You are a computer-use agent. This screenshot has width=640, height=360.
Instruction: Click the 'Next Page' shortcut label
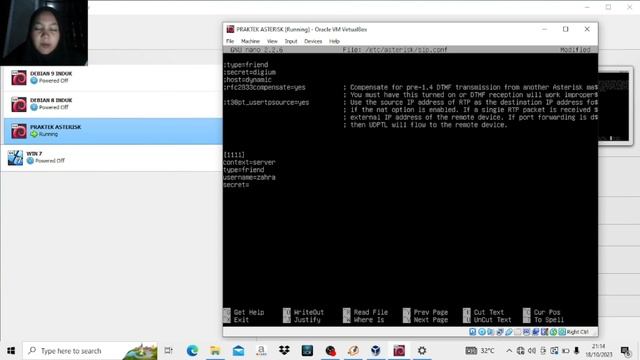tap(431, 320)
